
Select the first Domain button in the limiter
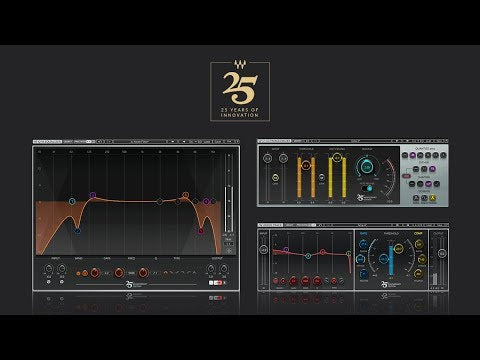416,198
